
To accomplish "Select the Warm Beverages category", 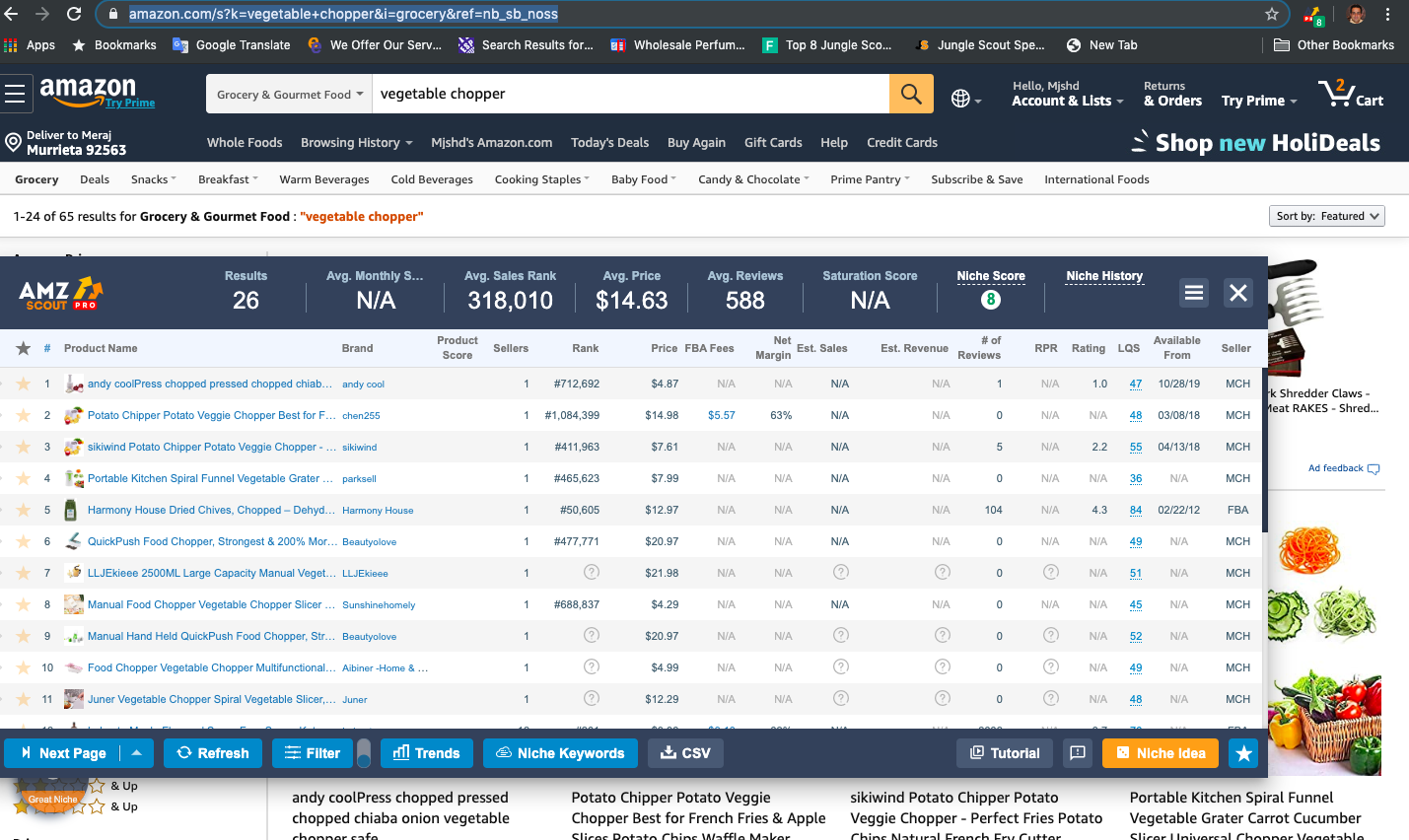I will tap(324, 179).
